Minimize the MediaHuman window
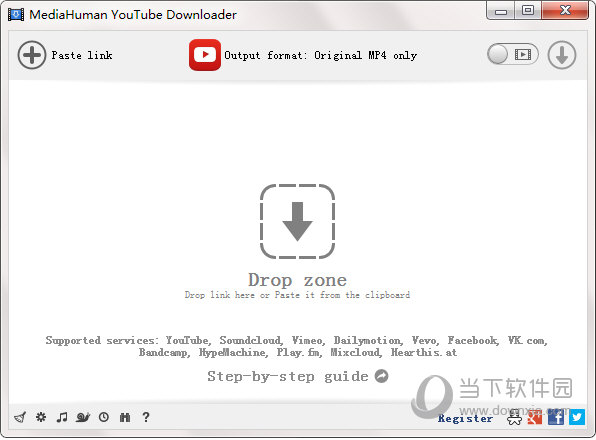The width and height of the screenshot is (596, 440). [x=501, y=11]
